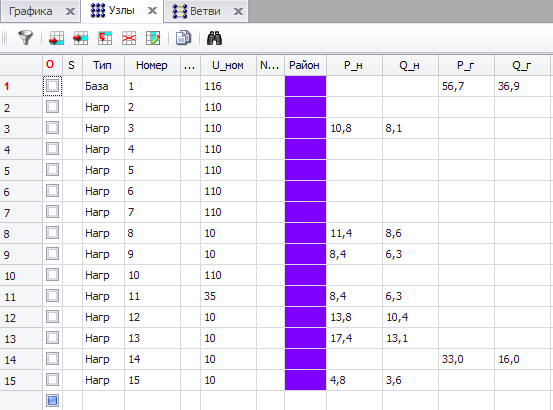Open the filter funnel tool

[x=25, y=37]
